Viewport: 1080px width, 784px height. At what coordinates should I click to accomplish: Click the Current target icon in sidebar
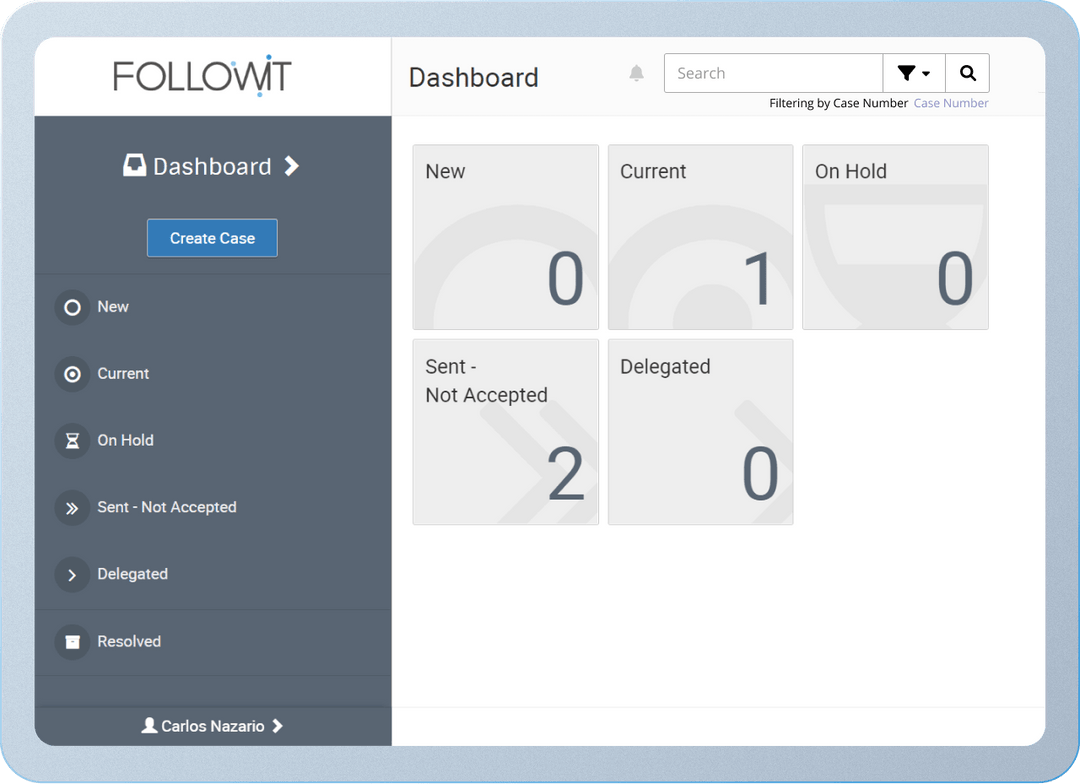tap(72, 374)
